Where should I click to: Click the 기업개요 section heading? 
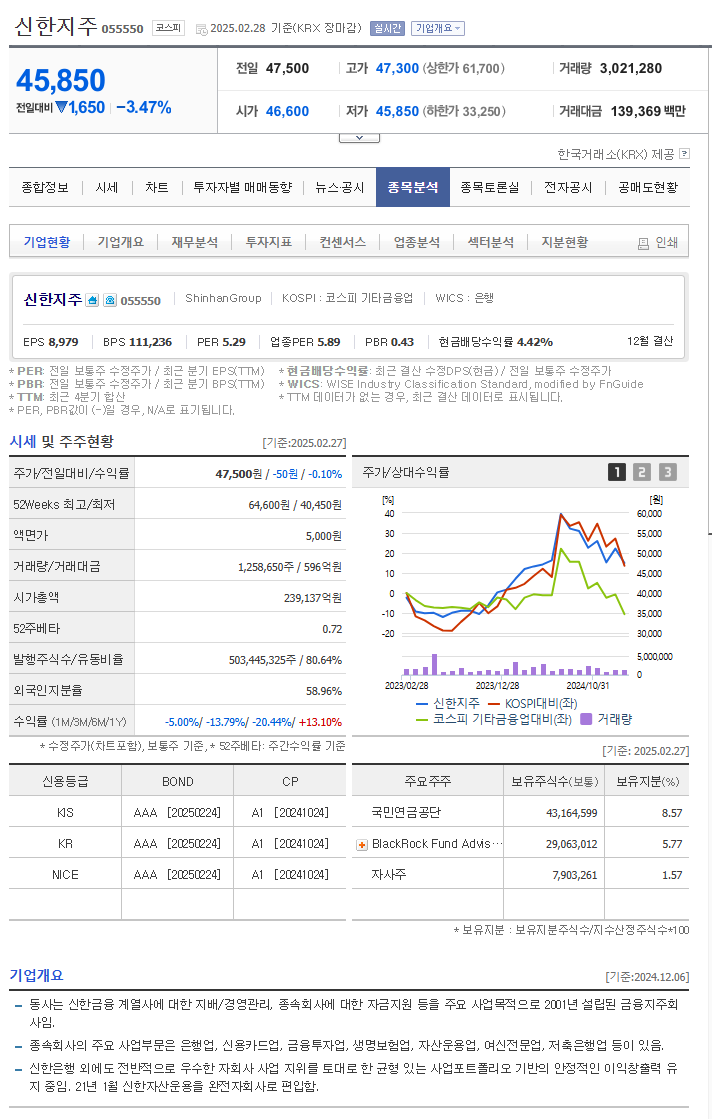(36, 975)
